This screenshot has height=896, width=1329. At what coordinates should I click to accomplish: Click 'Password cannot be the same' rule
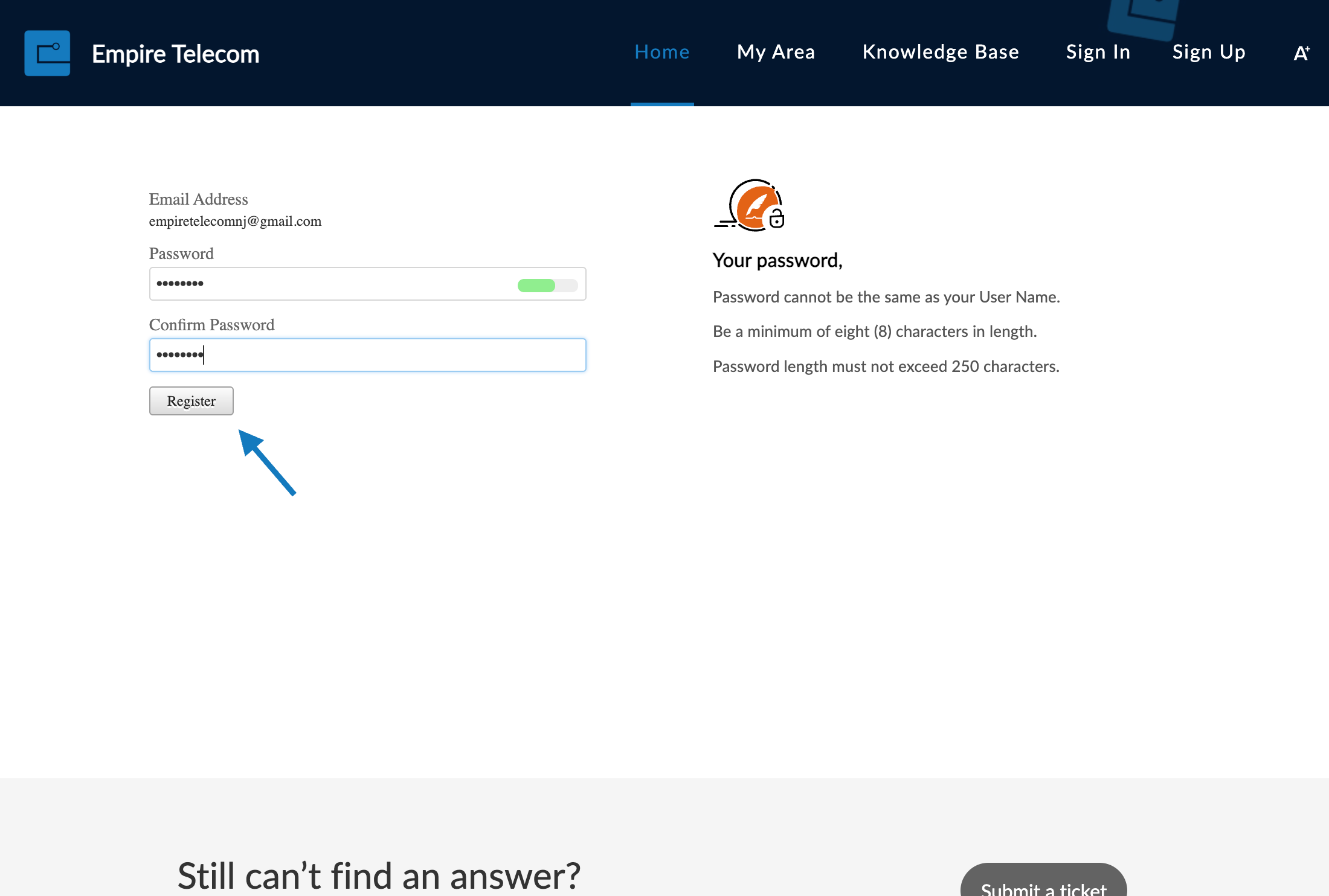coord(886,297)
